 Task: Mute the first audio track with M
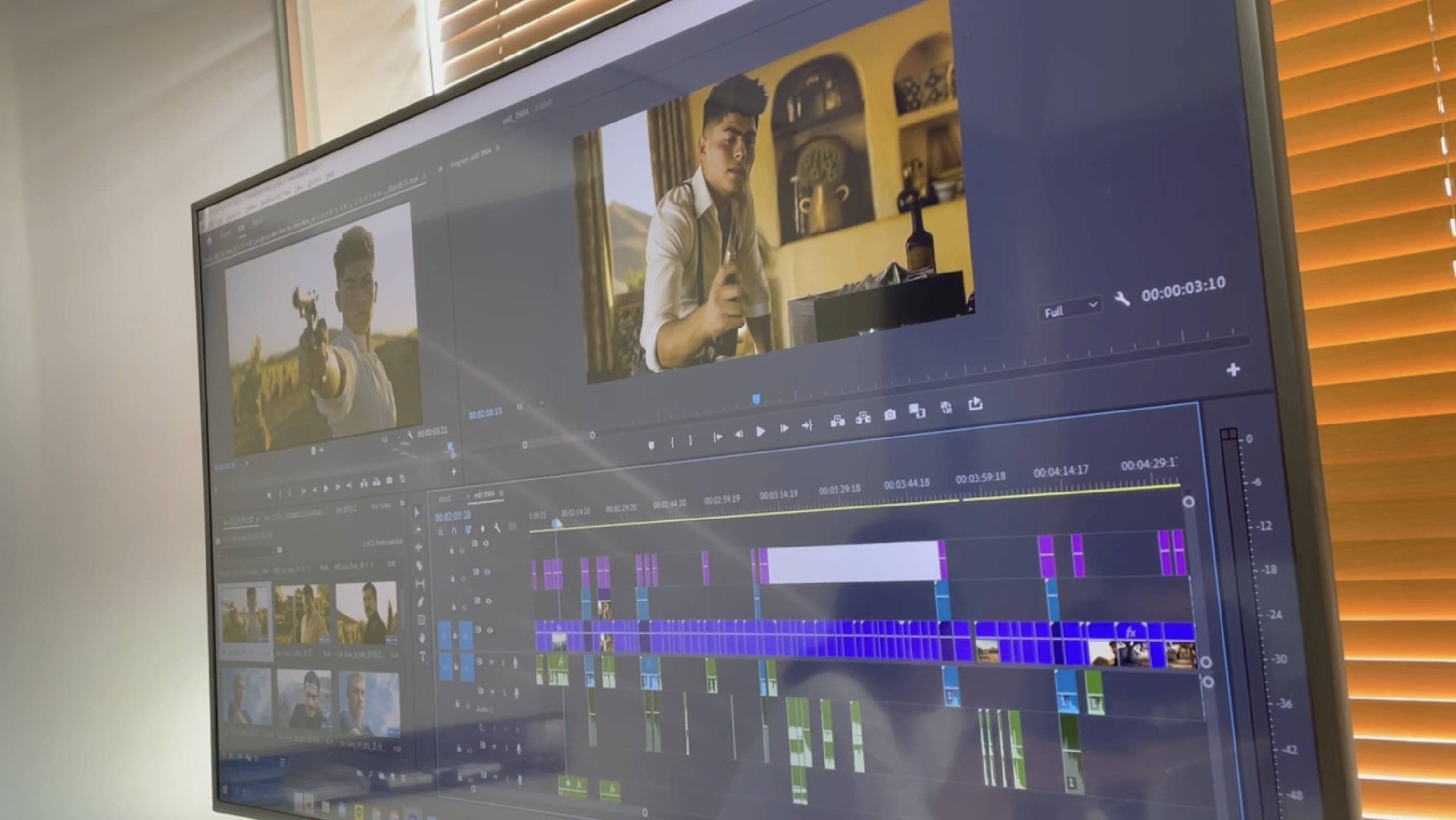pos(492,661)
